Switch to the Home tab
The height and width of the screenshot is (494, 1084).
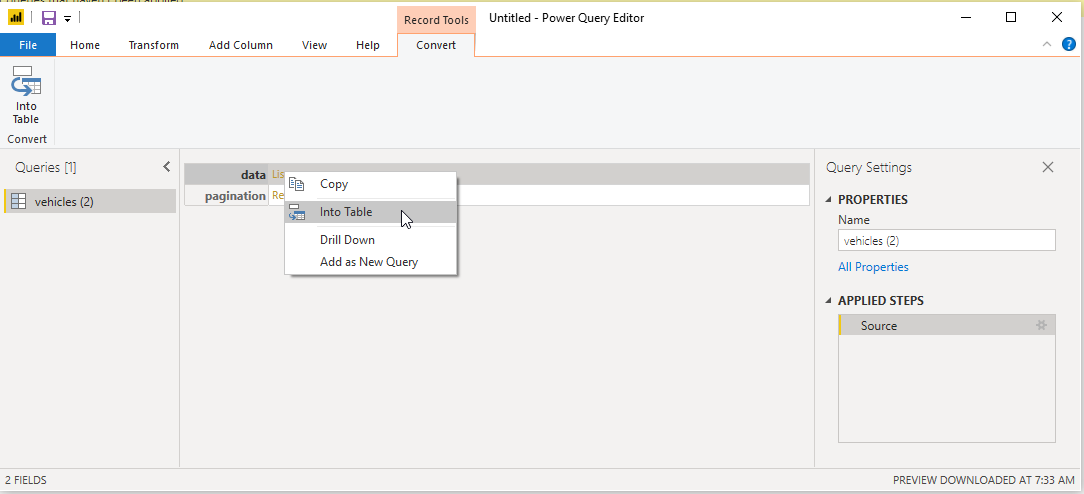(85, 45)
